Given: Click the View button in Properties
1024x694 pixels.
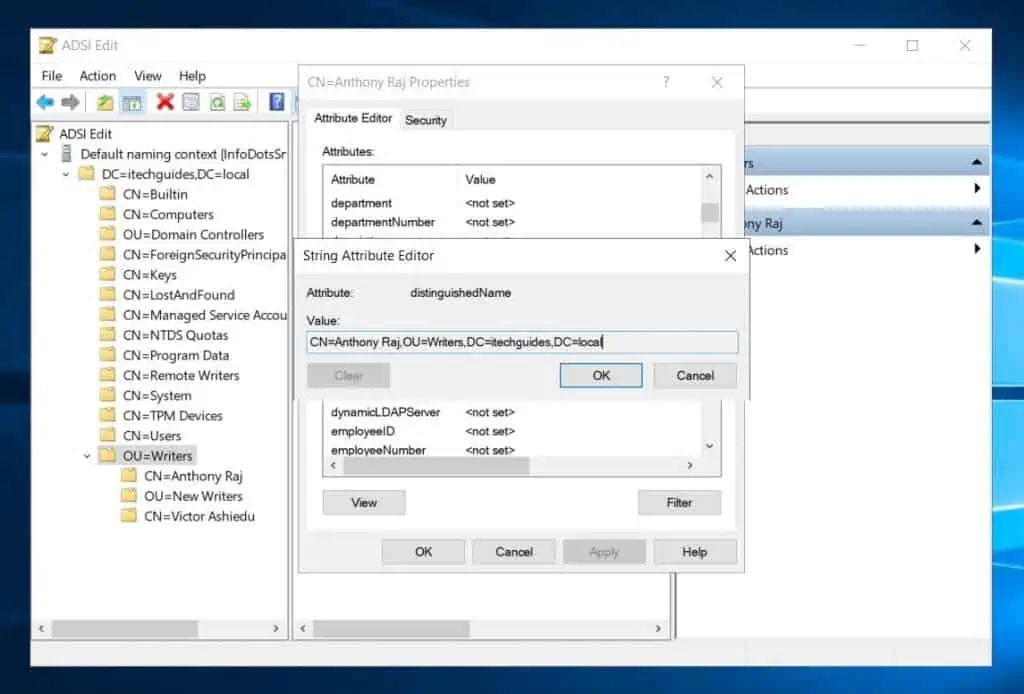Looking at the screenshot, I should (x=364, y=502).
